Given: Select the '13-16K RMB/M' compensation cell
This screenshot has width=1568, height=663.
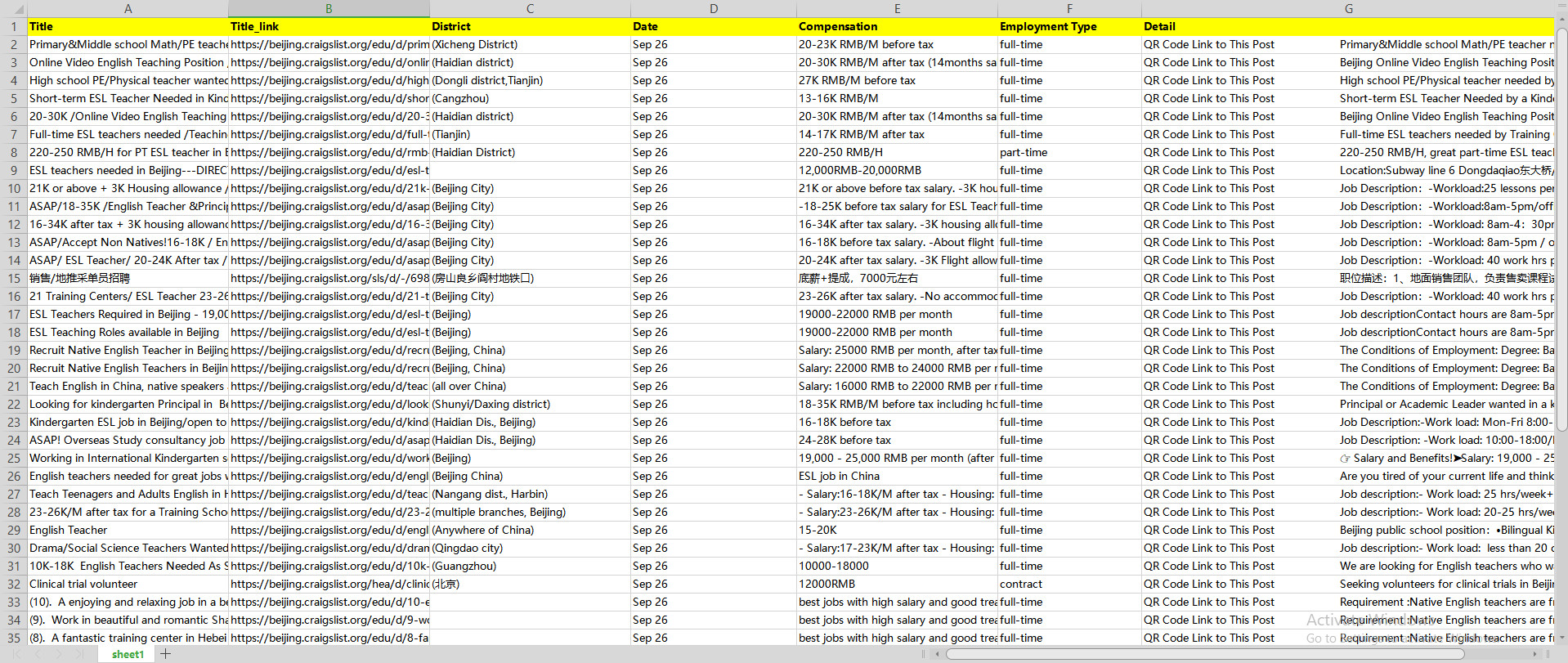Looking at the screenshot, I should coord(897,98).
